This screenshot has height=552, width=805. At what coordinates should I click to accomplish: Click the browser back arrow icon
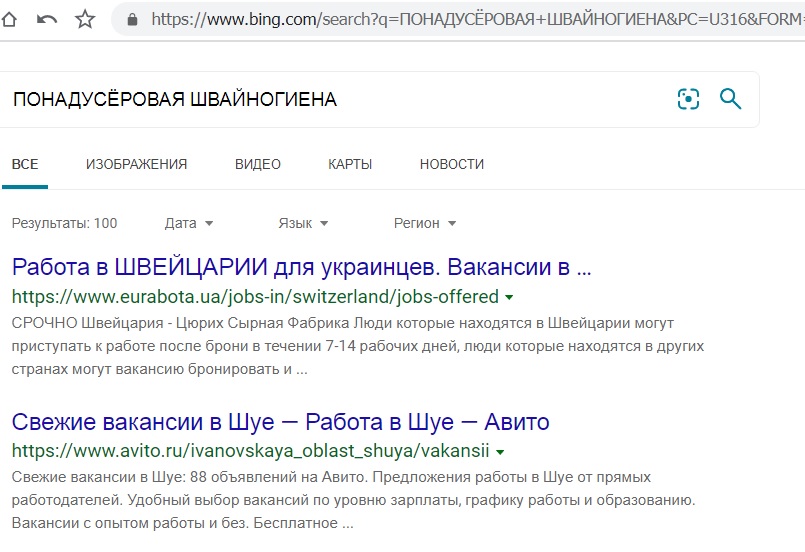tap(47, 20)
